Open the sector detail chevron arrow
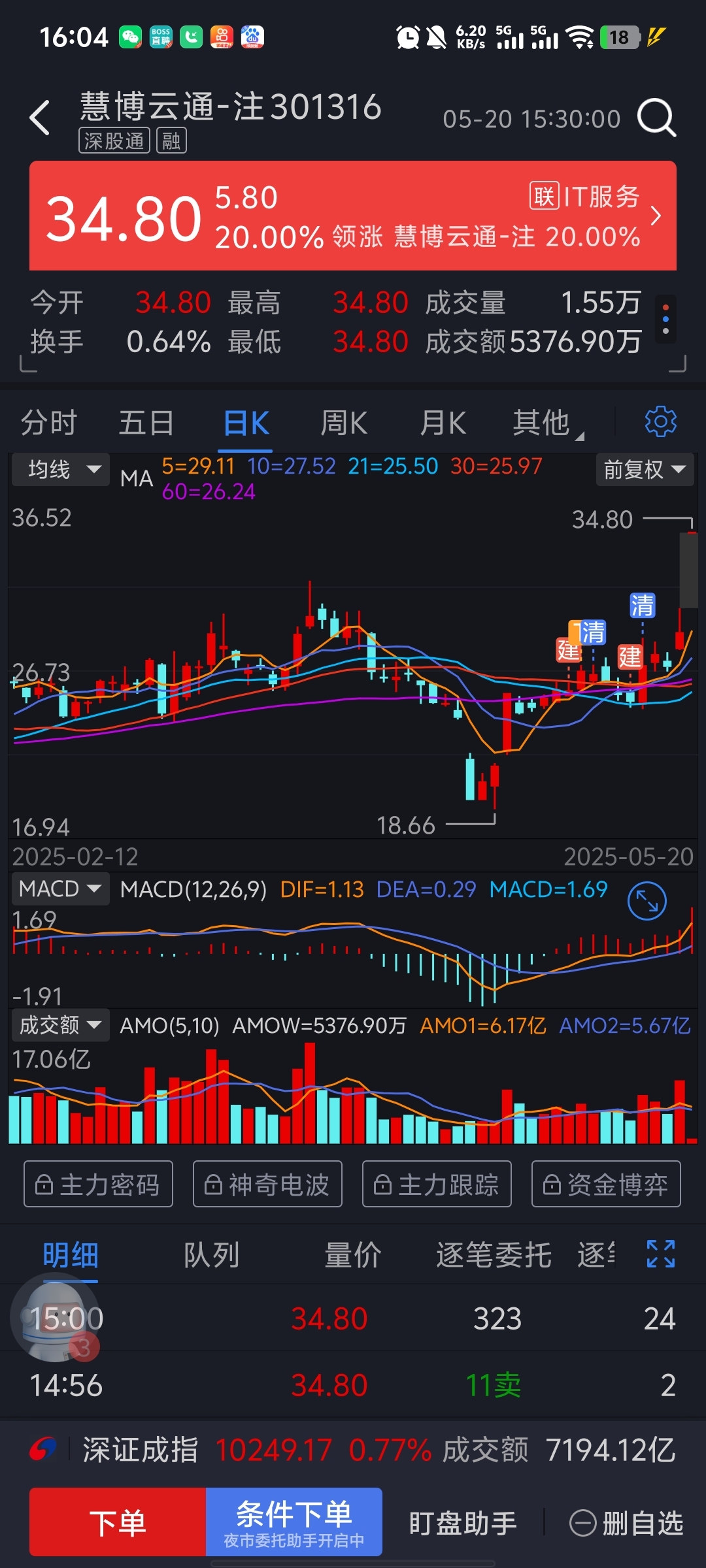The height and width of the screenshot is (1568, 706). (x=656, y=216)
